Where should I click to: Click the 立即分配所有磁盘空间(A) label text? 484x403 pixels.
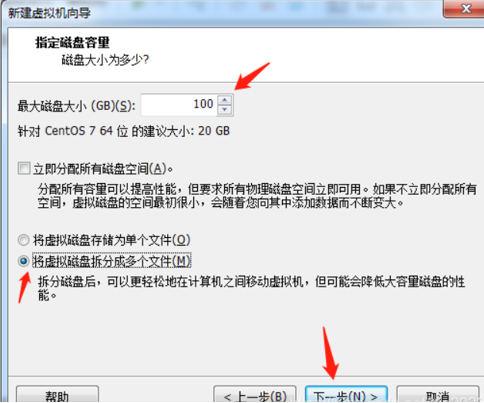[103, 169]
